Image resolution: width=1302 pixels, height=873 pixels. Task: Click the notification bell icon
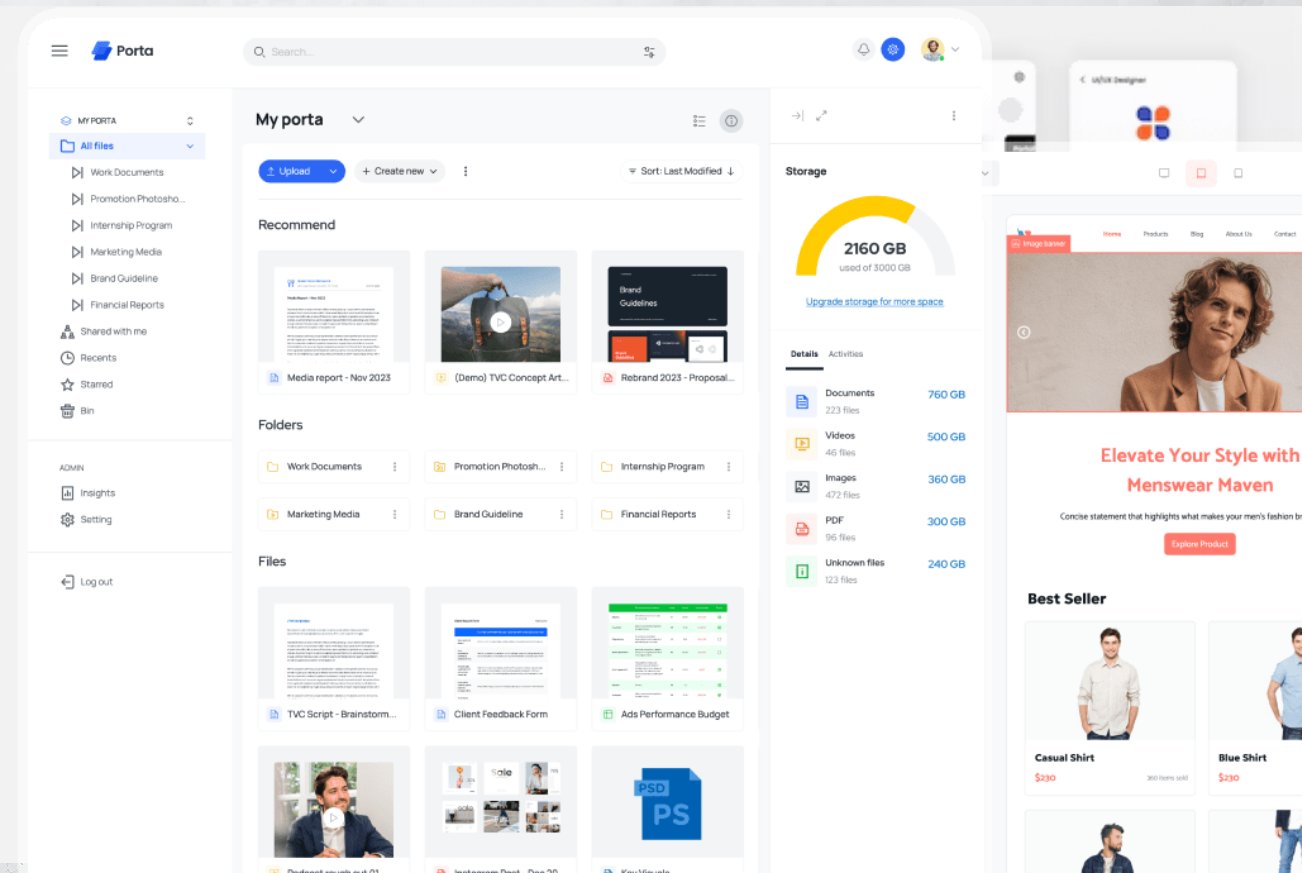coord(863,50)
